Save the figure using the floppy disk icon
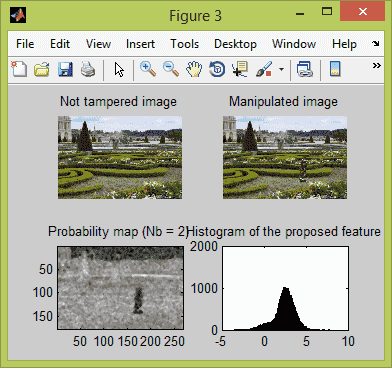The height and width of the screenshot is (368, 392). point(65,69)
